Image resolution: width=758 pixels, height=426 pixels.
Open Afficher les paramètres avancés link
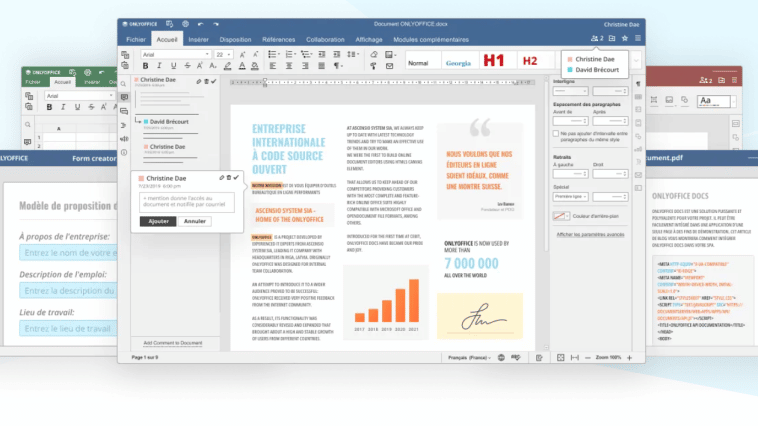[590, 235]
